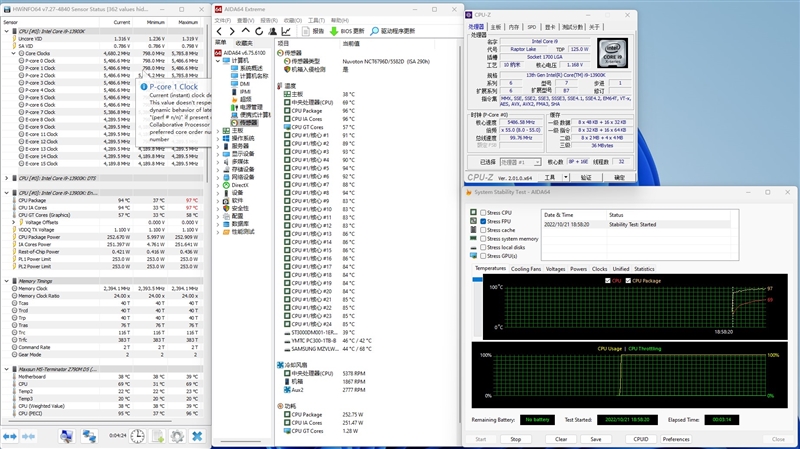Click Clear button in Stability Test
The height and width of the screenshot is (449, 800).
coord(561,439)
